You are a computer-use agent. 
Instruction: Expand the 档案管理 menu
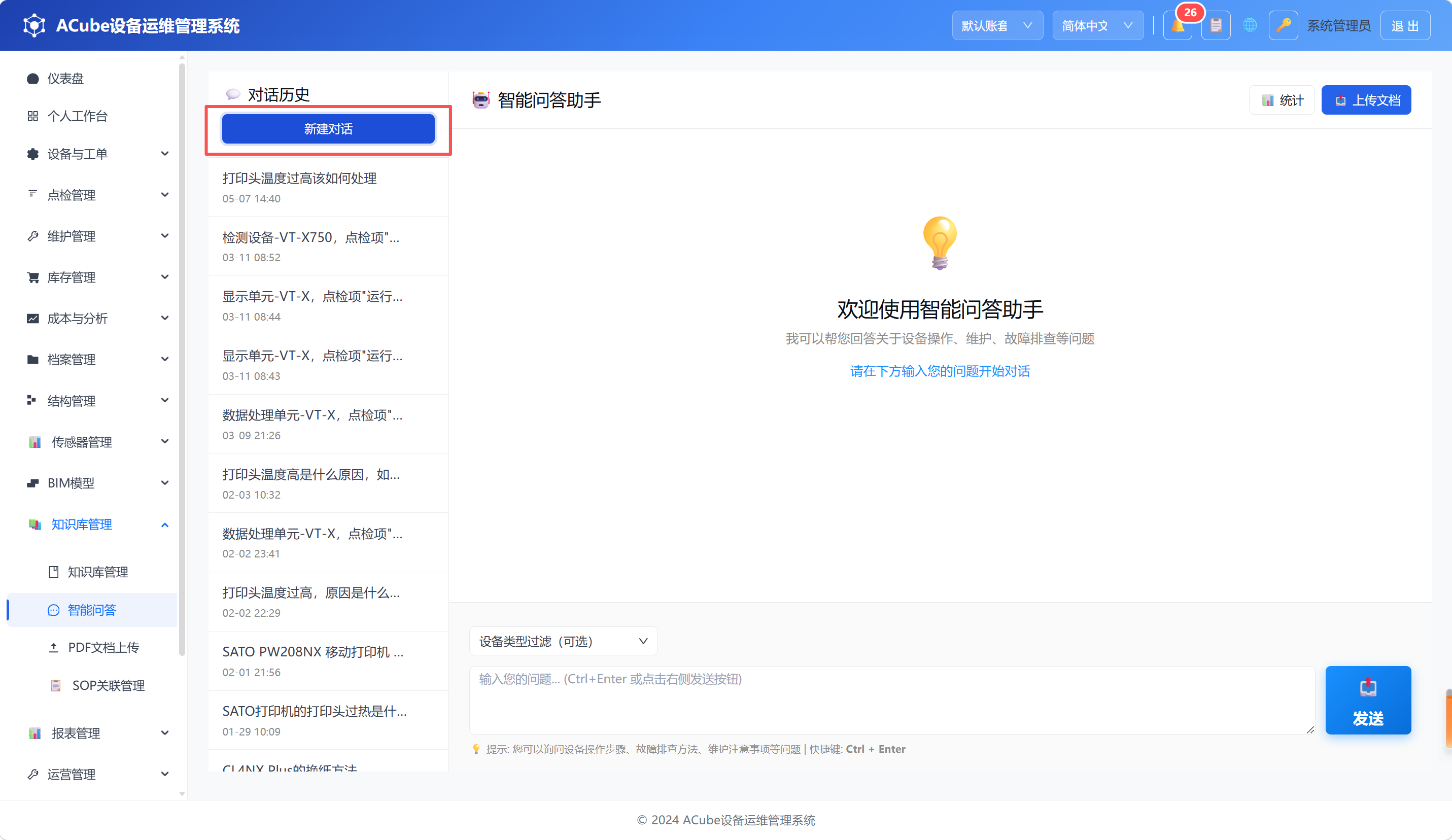coord(92,360)
